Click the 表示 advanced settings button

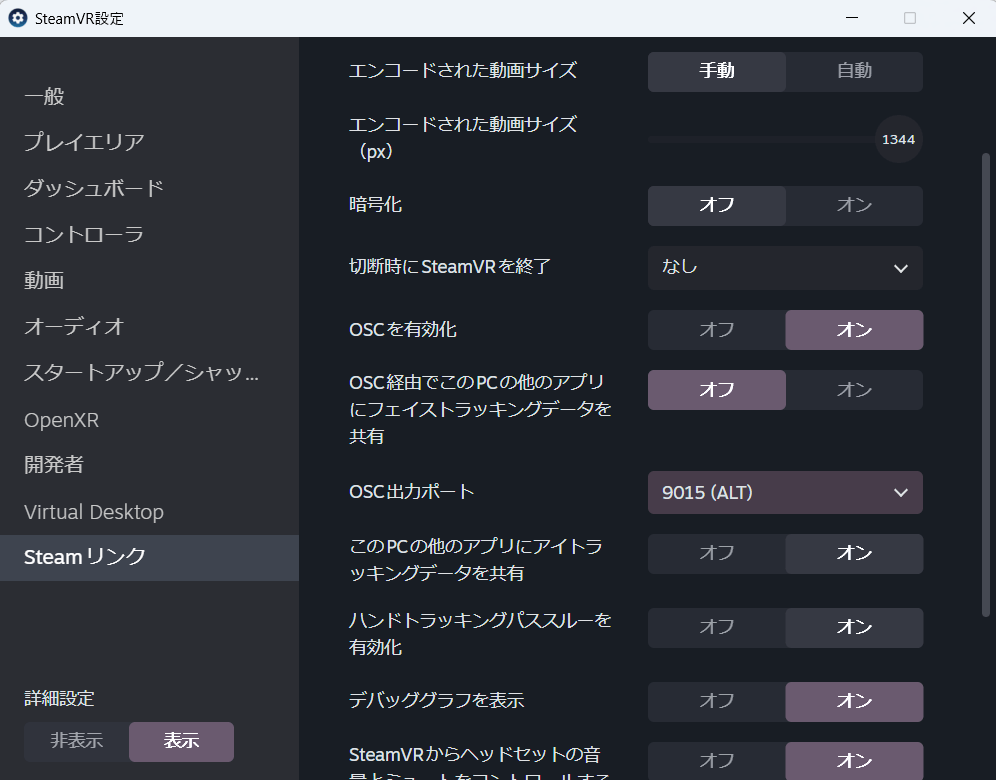(x=182, y=742)
